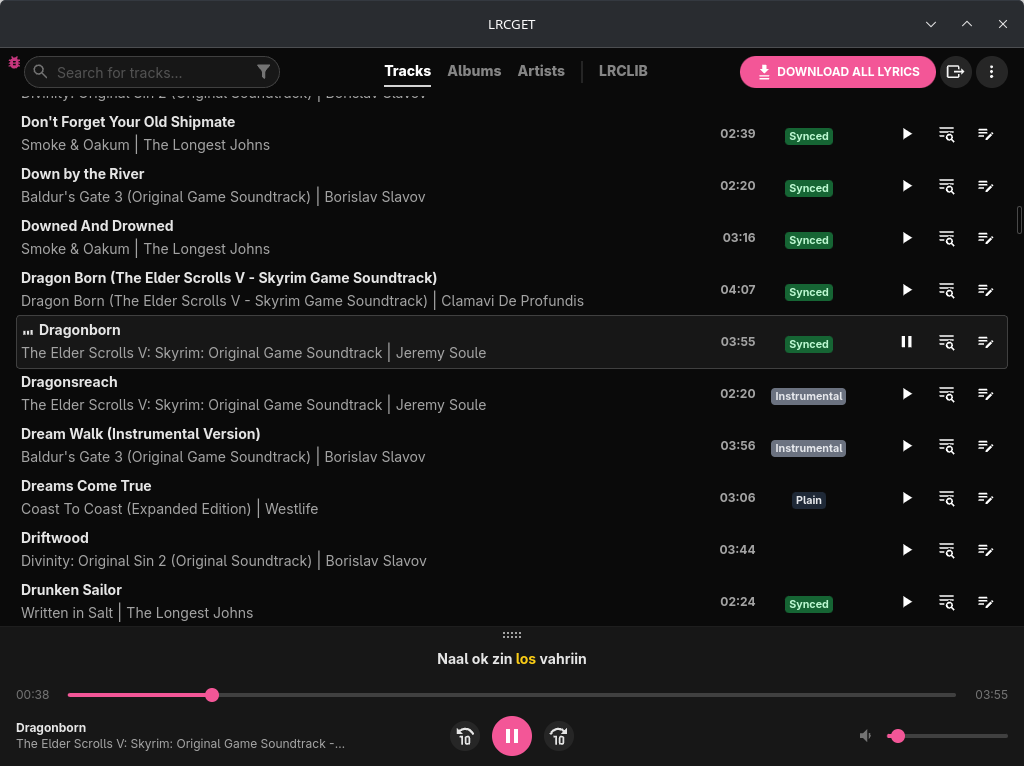
Task: Open the LRCLIB tab
Action: coord(623,71)
